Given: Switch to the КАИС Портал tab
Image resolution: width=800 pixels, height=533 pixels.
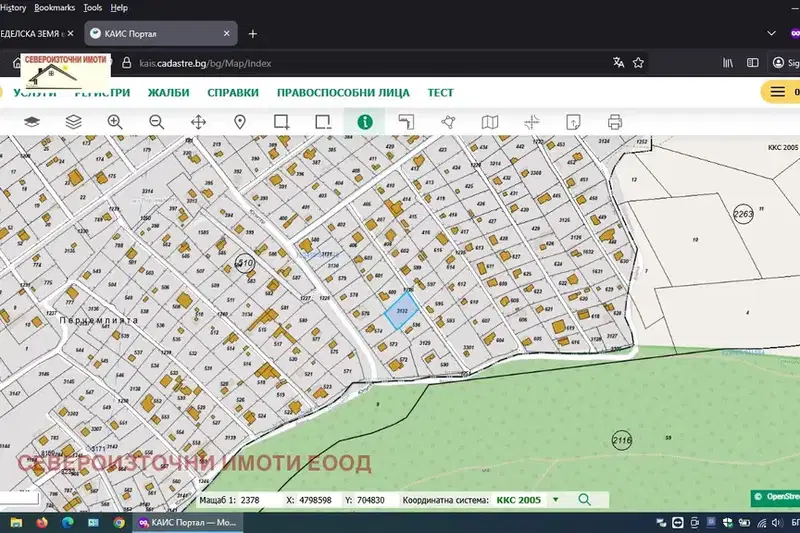Looking at the screenshot, I should 161,34.
